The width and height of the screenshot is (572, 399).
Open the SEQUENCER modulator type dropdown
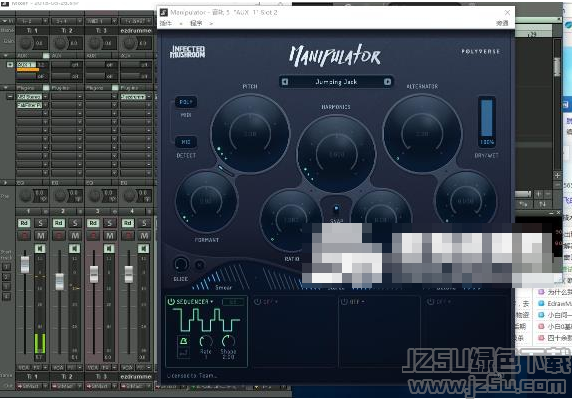point(195,302)
